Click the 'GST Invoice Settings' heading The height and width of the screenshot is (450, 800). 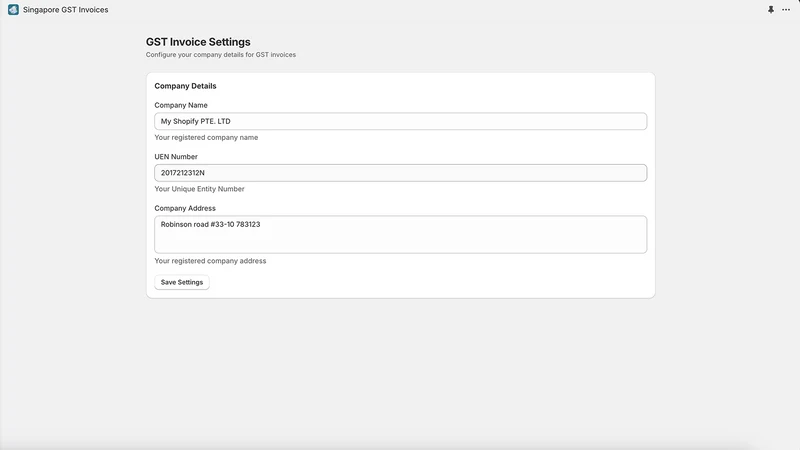198,42
